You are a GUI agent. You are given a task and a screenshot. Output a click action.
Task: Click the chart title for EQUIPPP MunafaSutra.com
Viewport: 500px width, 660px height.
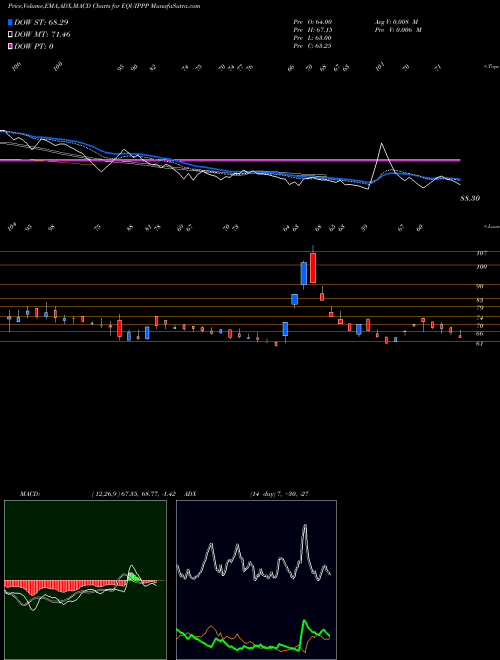pos(104,6)
